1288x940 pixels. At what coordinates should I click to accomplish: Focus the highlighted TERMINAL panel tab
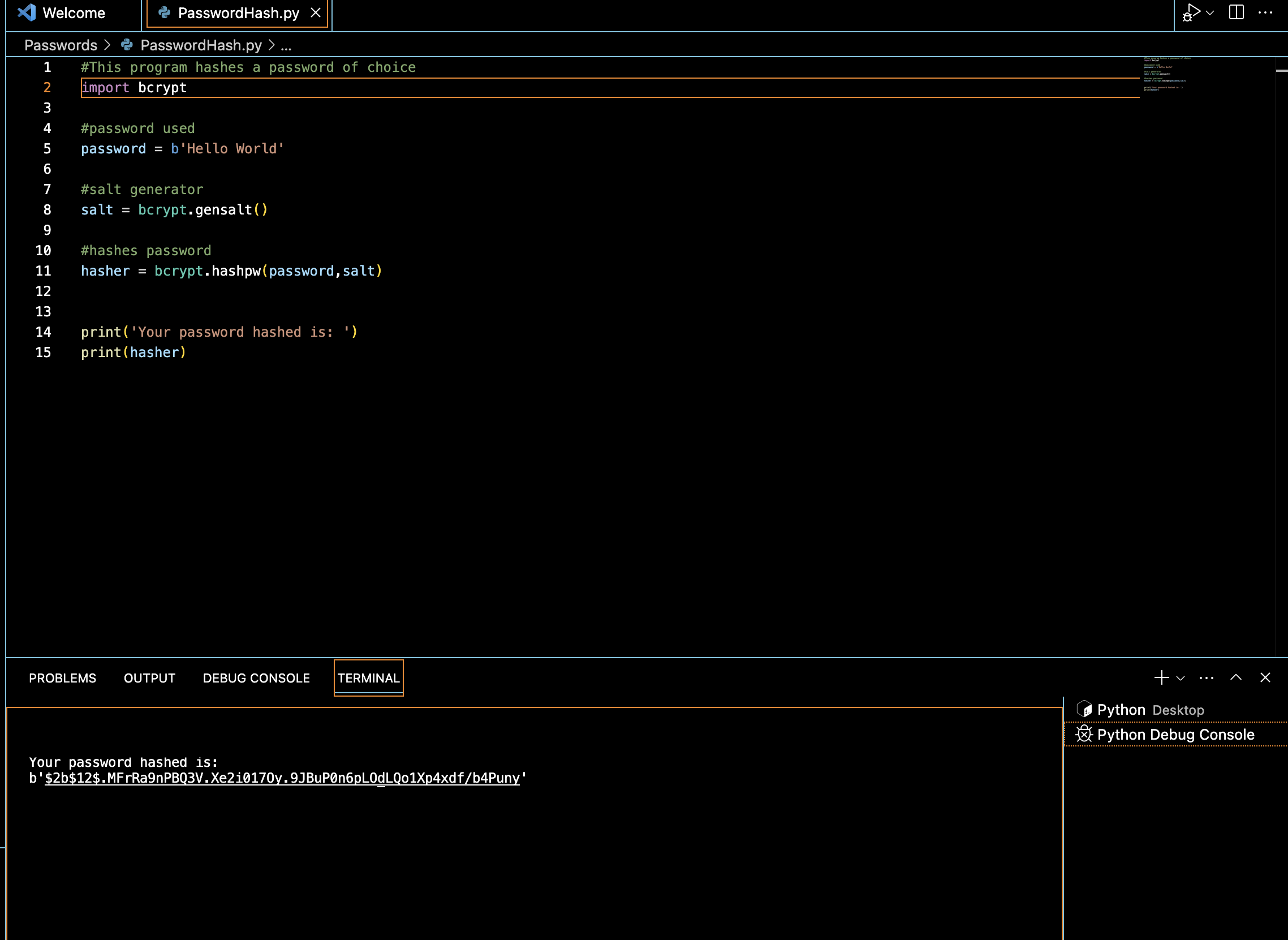click(368, 677)
